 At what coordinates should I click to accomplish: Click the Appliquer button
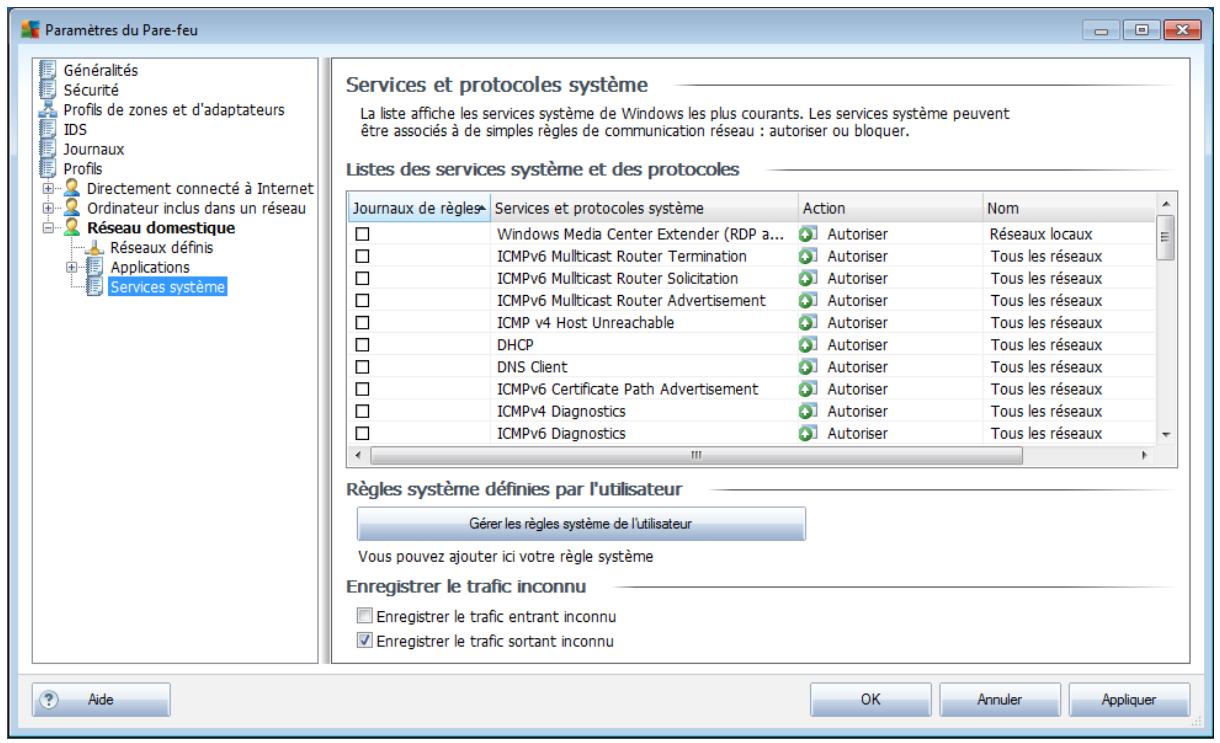[1128, 702]
